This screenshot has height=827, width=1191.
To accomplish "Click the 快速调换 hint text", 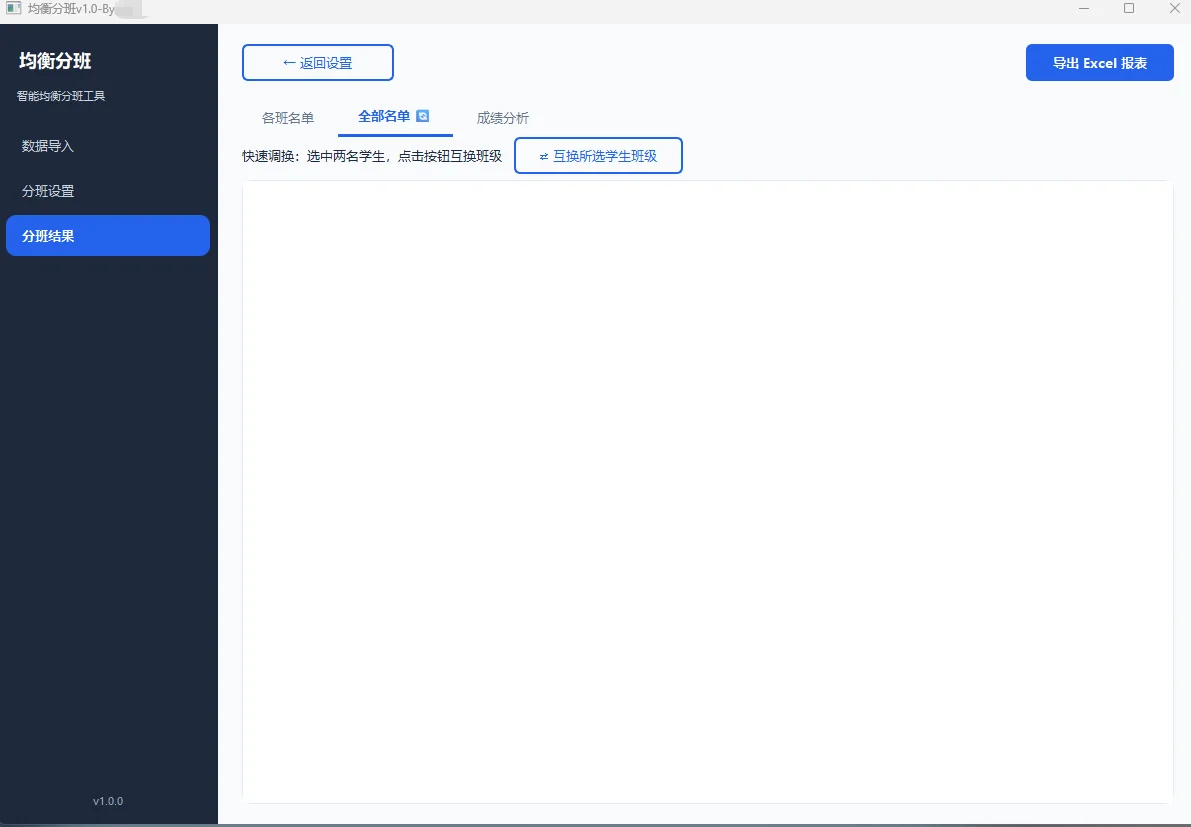I will 372,156.
